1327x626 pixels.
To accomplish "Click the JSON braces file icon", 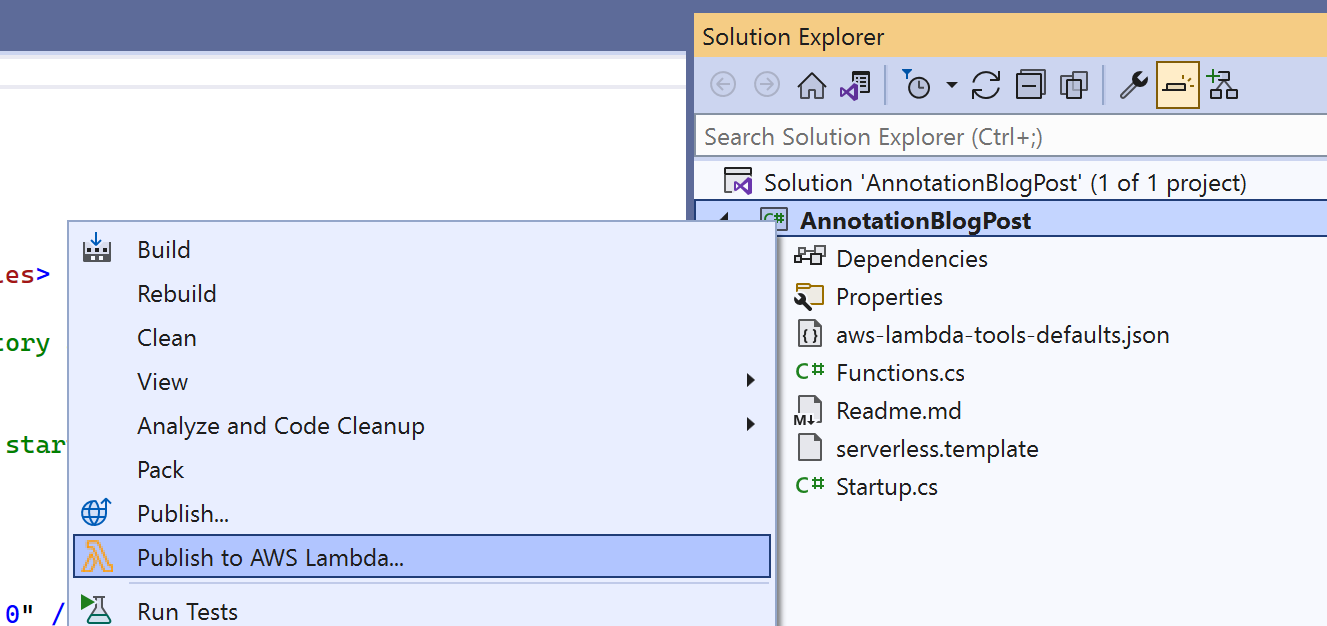I will 810,334.
